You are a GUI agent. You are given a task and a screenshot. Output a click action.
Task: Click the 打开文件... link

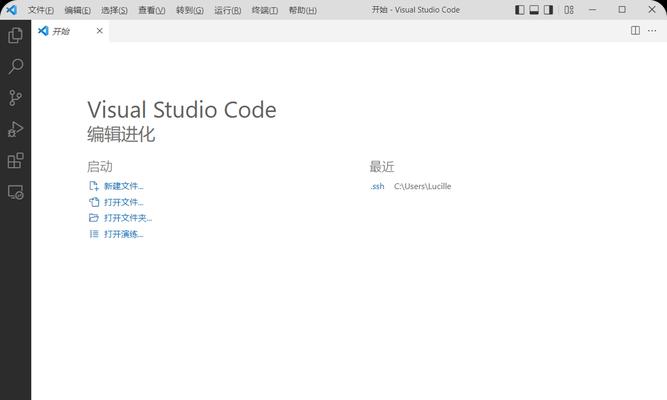point(124,202)
